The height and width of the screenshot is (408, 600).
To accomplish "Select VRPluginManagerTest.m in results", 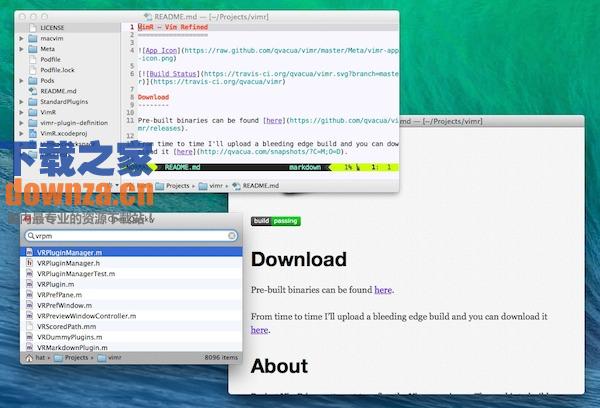I will [131, 274].
